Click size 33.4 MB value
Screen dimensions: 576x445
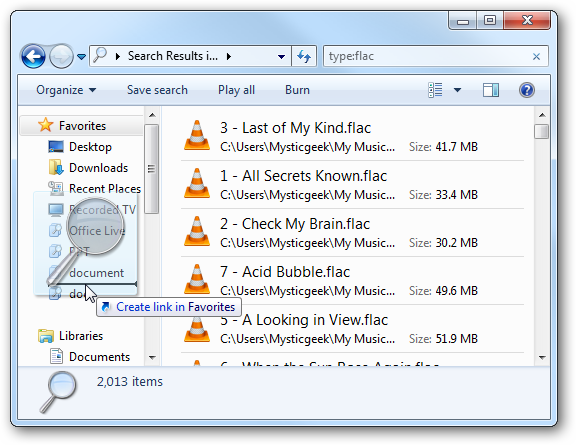pos(456,195)
